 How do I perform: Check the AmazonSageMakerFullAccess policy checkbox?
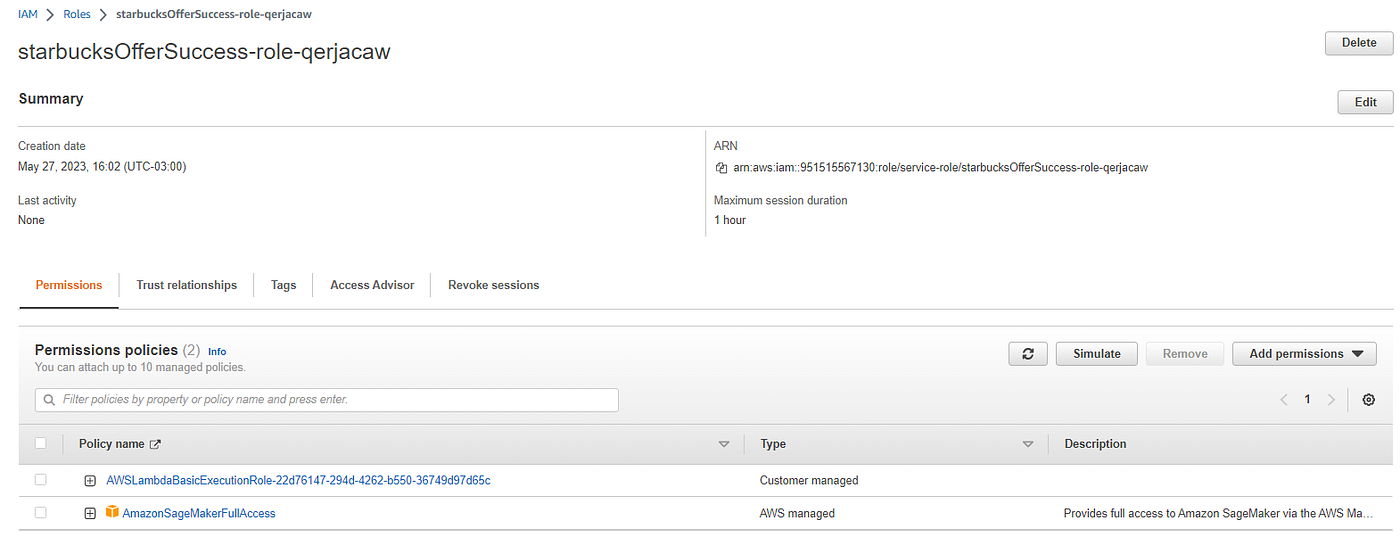click(41, 513)
